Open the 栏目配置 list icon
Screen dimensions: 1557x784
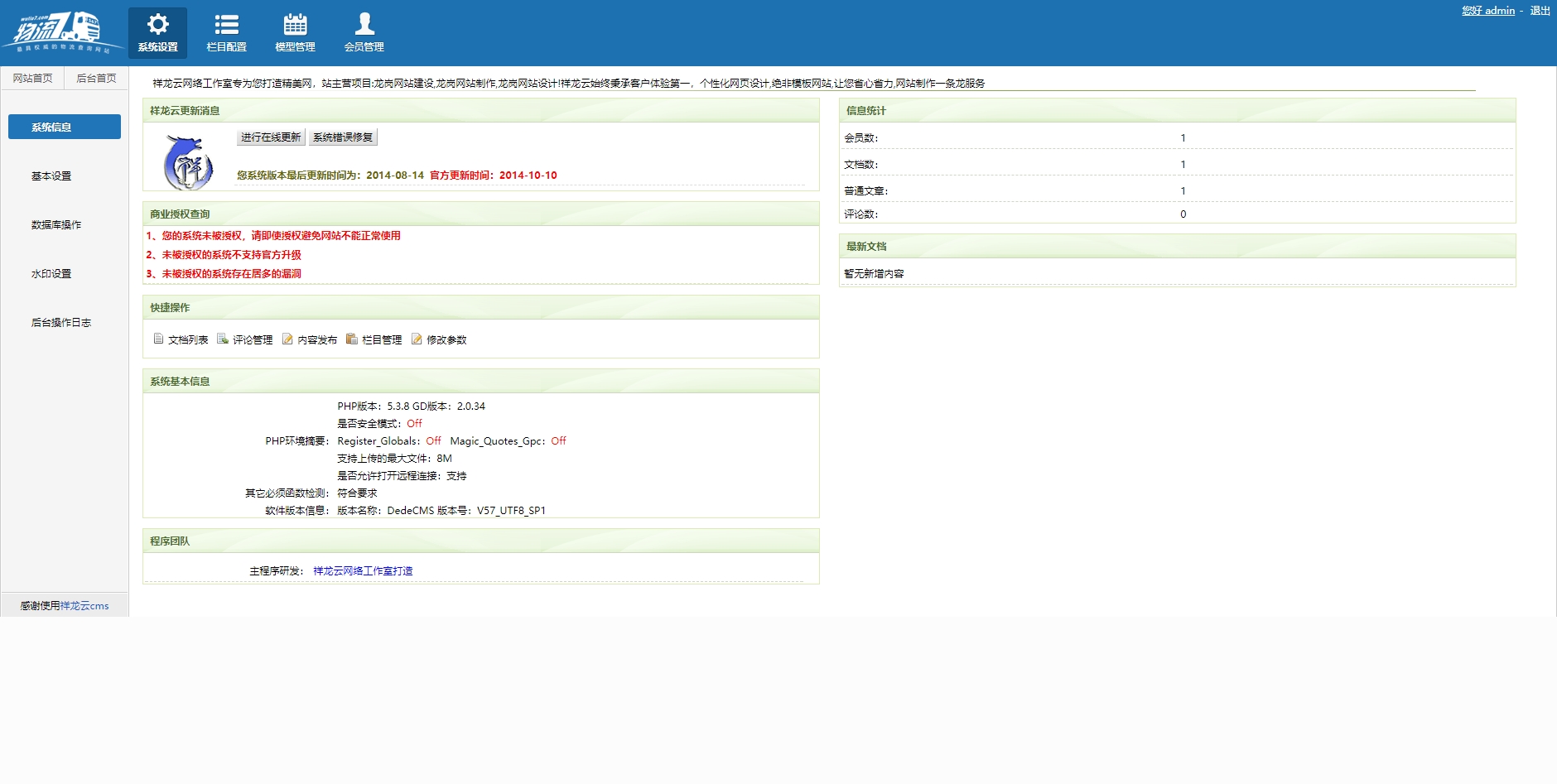pyautogui.click(x=226, y=24)
